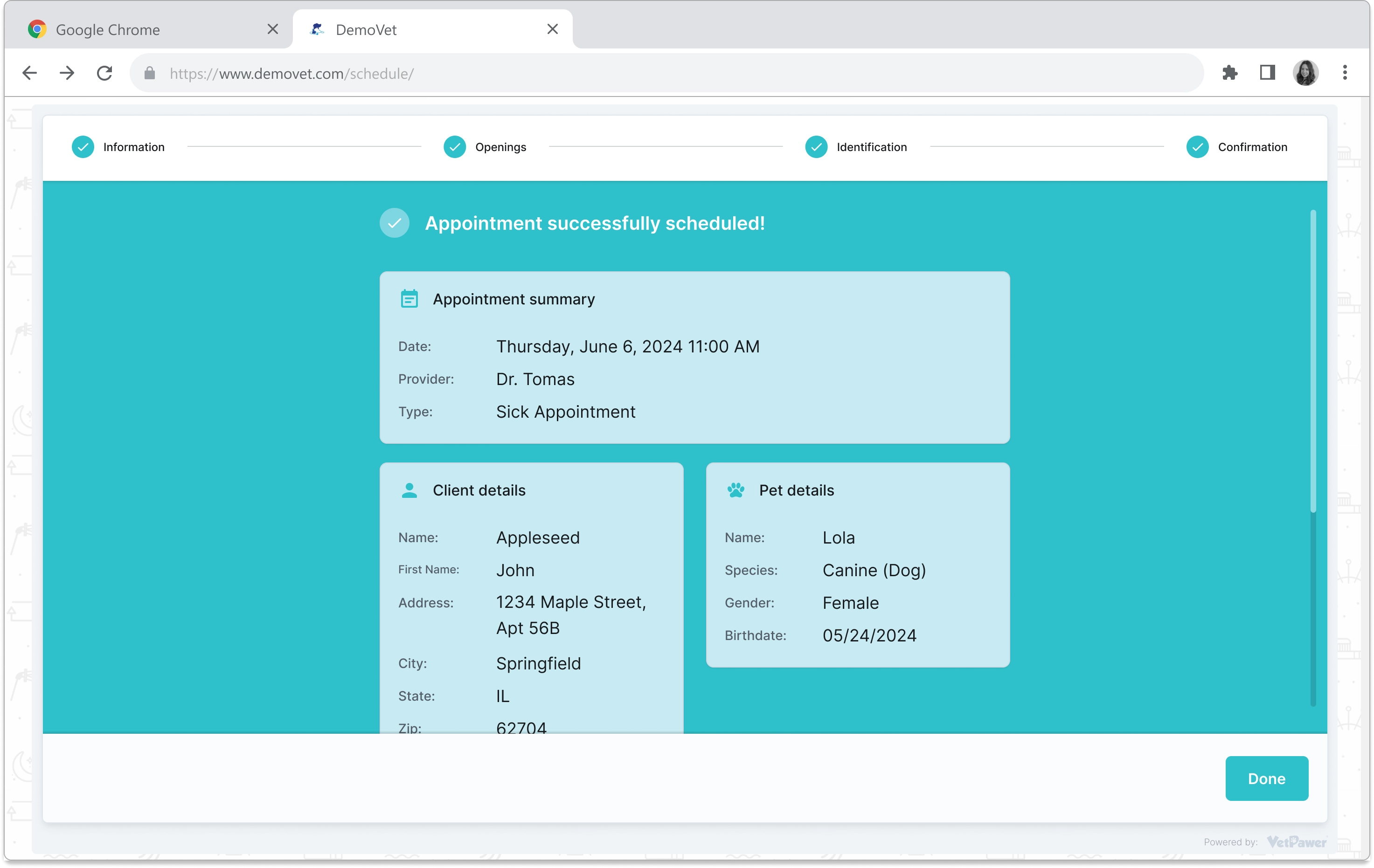1374x868 pixels.
Task: Click the Pet details paw icon
Action: (x=736, y=490)
